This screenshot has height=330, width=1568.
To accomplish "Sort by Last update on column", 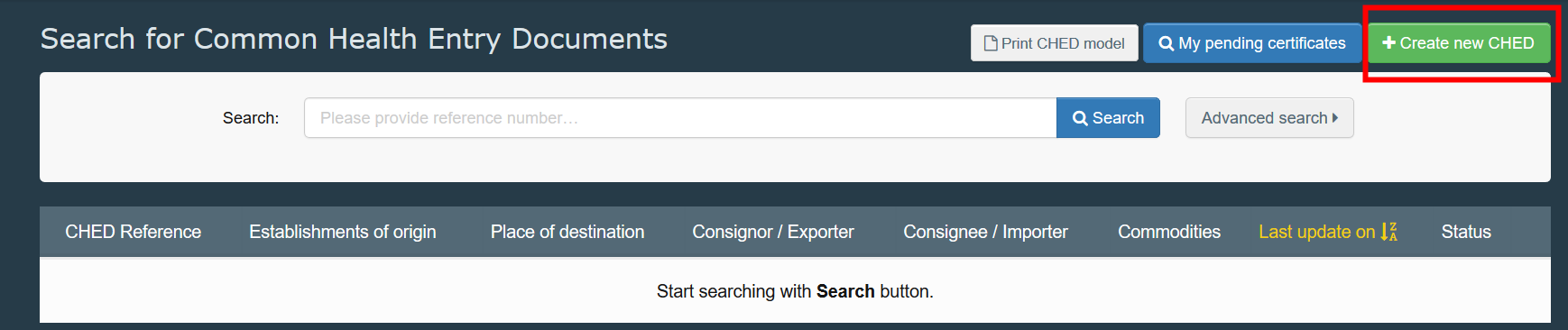I will 1317,232.
